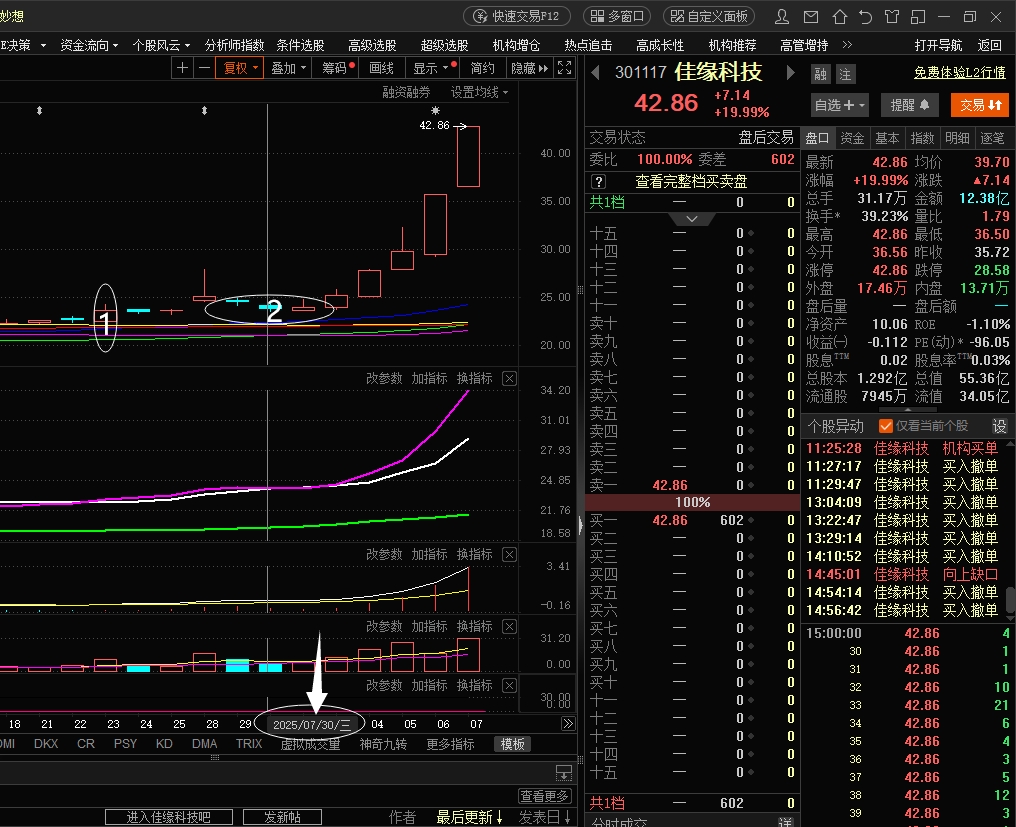Click 打开导航 in the menu bar
This screenshot has width=1016, height=827.
pyautogui.click(x=938, y=45)
